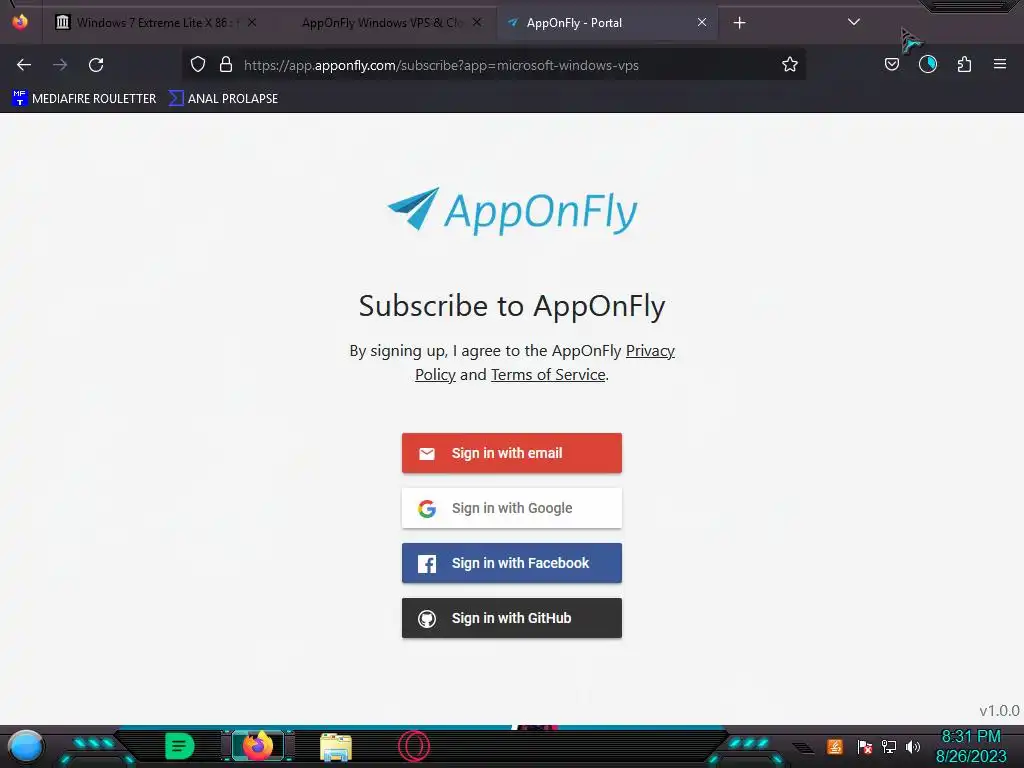1024x768 pixels.
Task: Click the Subscribe to AppOnFly heading
Action: pyautogui.click(x=512, y=306)
